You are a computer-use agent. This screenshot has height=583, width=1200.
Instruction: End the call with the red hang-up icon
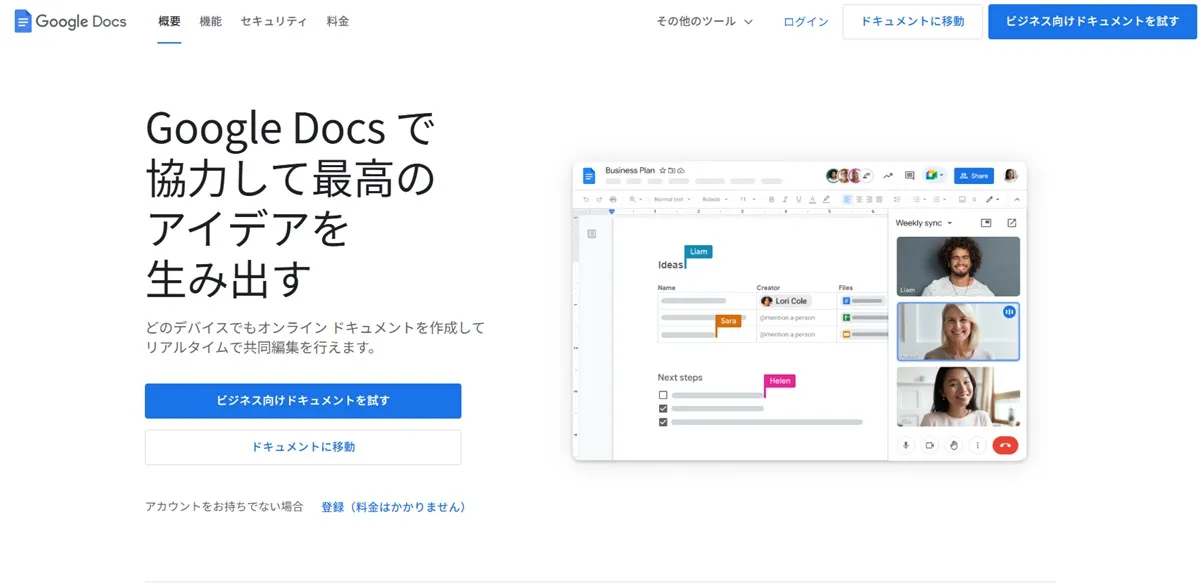(1005, 446)
